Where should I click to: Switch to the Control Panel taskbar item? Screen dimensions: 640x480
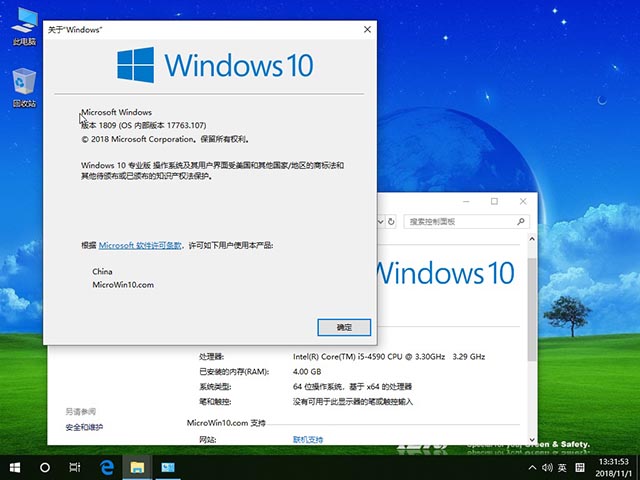point(168,467)
